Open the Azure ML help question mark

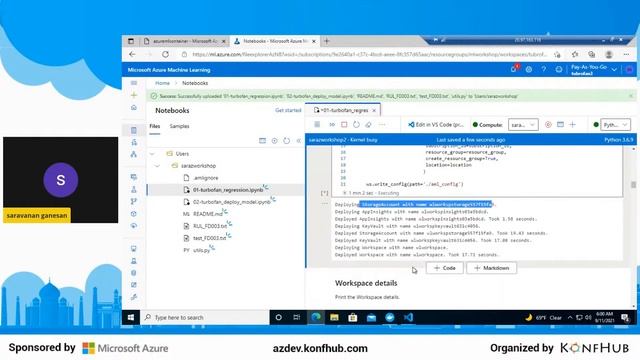(544, 70)
